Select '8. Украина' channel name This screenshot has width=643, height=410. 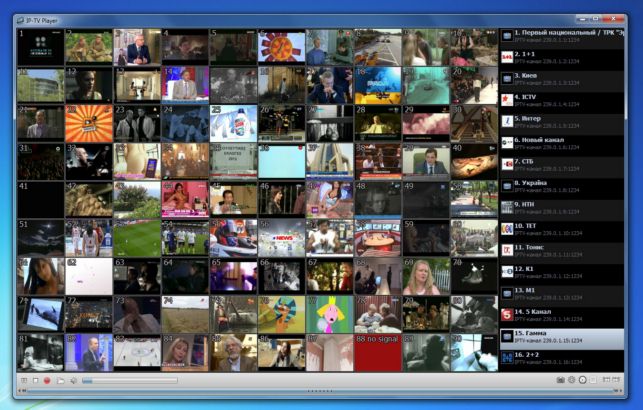pyautogui.click(x=531, y=183)
